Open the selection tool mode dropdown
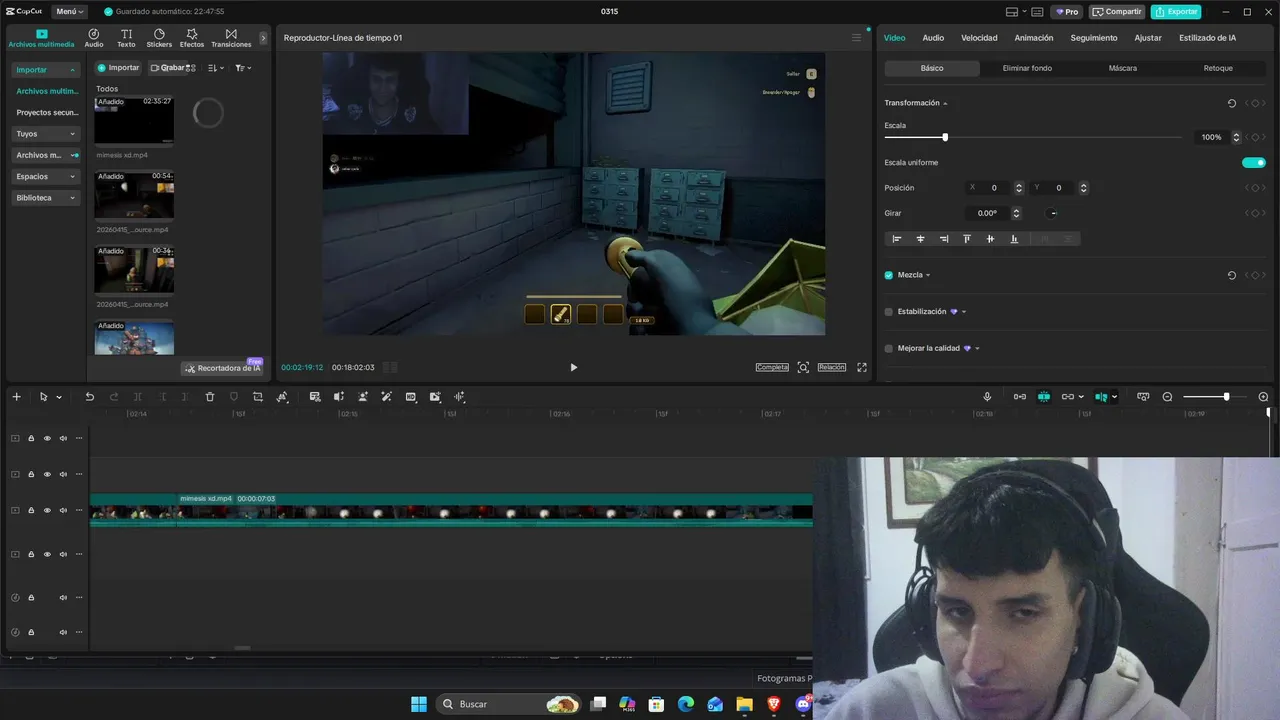1280x720 pixels. 59,397
